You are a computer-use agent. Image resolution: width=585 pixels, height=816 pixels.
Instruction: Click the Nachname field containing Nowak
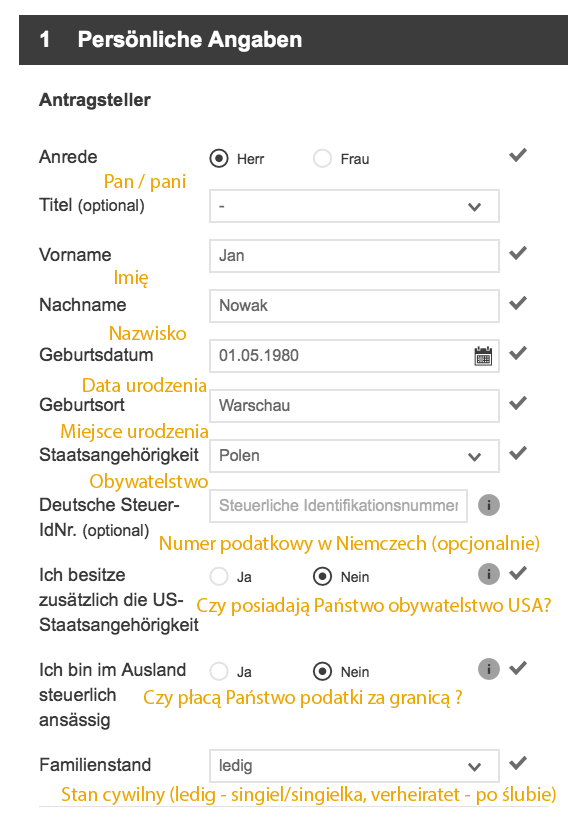point(354,305)
